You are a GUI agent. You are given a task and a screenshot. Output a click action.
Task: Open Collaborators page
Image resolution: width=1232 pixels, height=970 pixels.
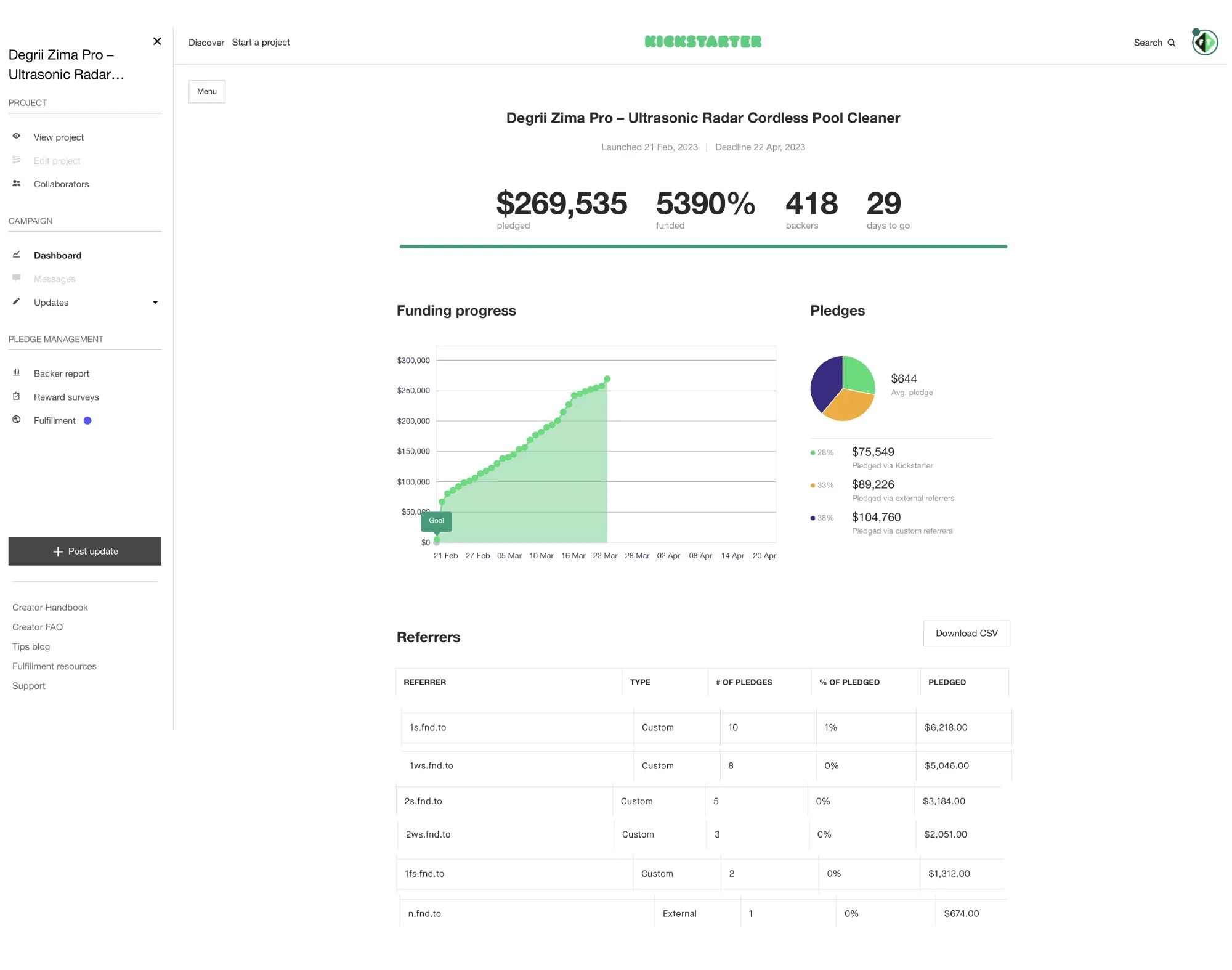point(61,184)
